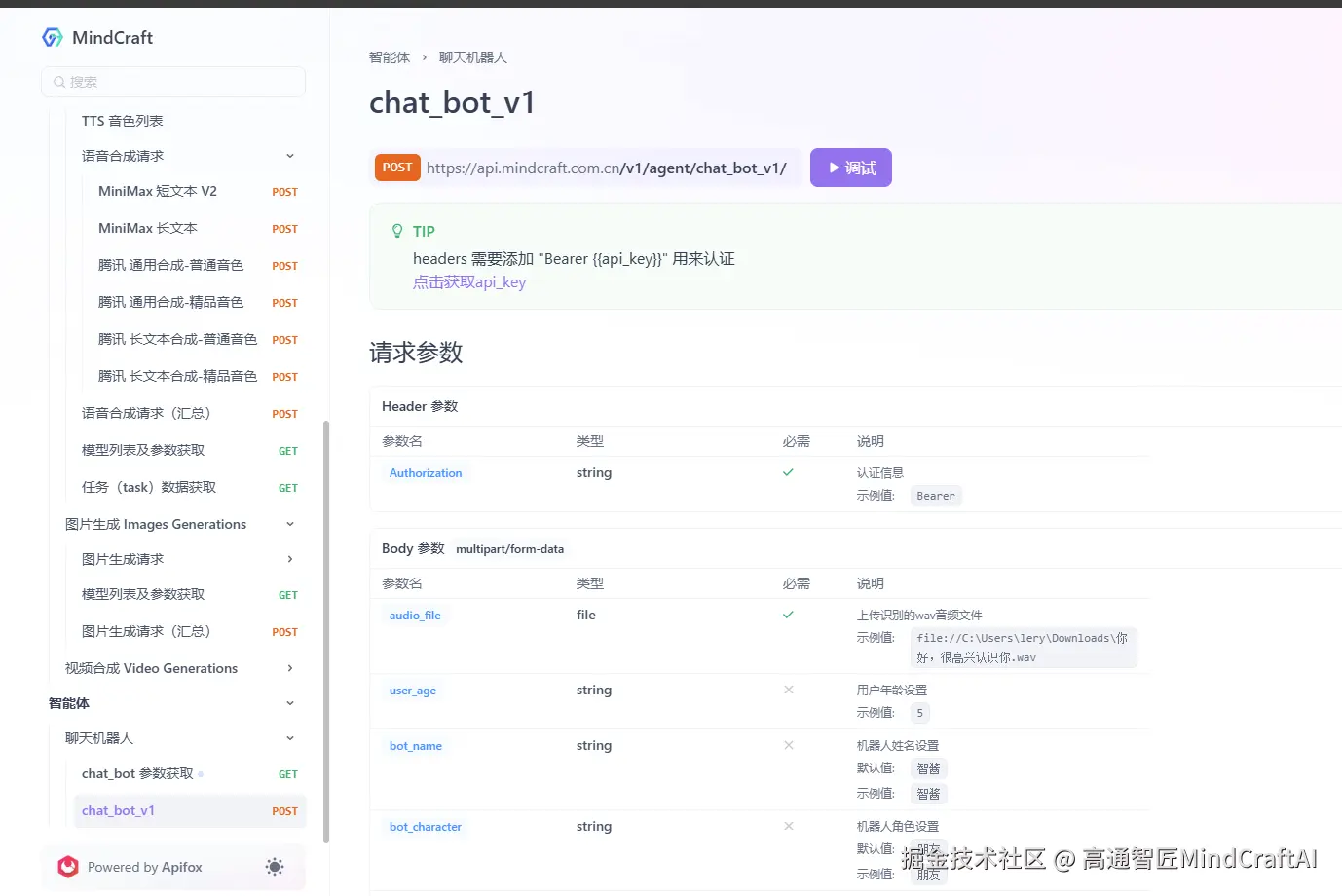Toggle the light/dark theme sun icon

tap(275, 867)
